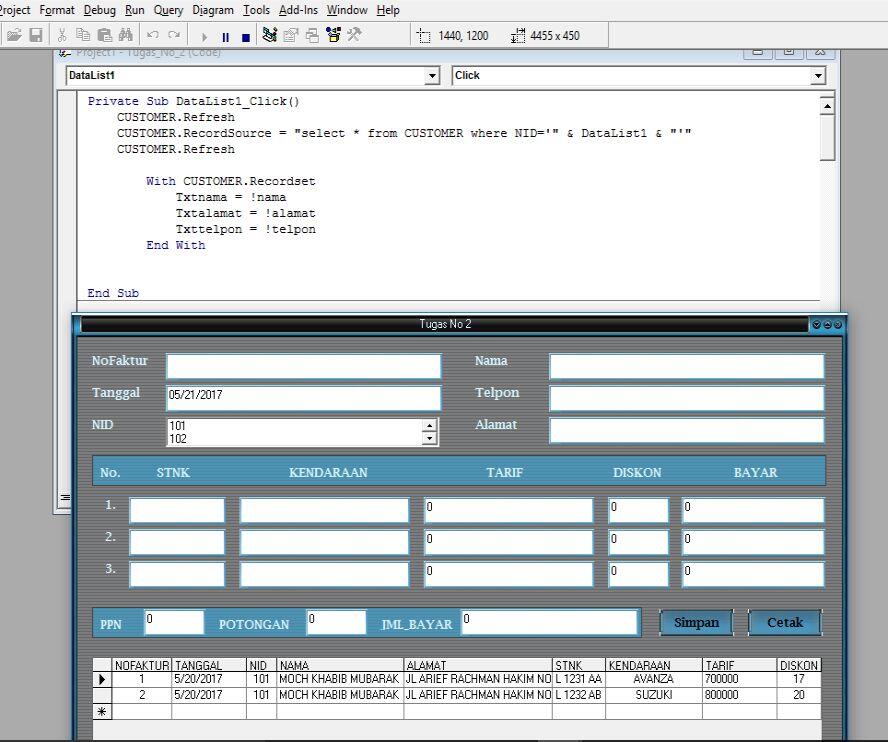
Task: Click the NID list scroll-up arrow
Action: pos(430,425)
